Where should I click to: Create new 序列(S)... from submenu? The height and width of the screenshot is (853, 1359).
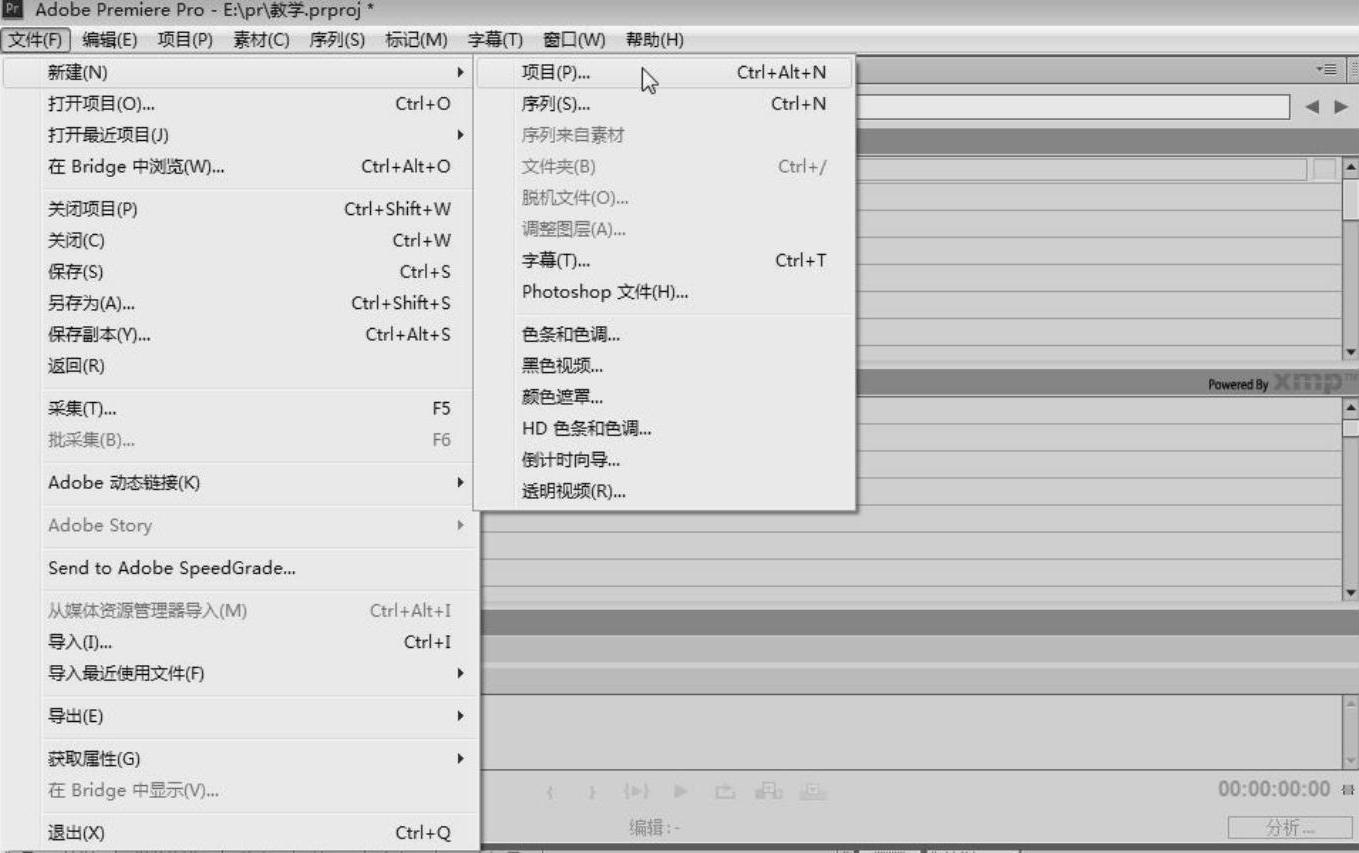click(x=665, y=104)
